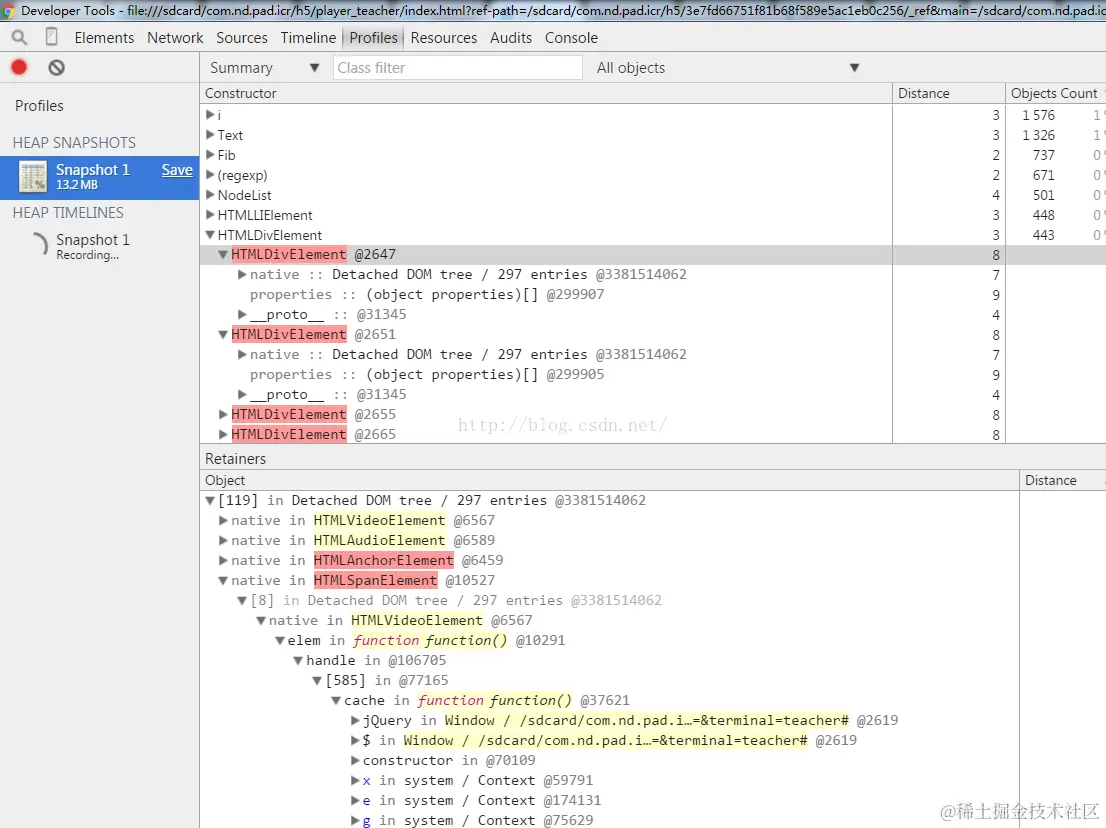The height and width of the screenshot is (828, 1106).
Task: Expand HTMLDivElement @2655 node
Action: (223, 414)
